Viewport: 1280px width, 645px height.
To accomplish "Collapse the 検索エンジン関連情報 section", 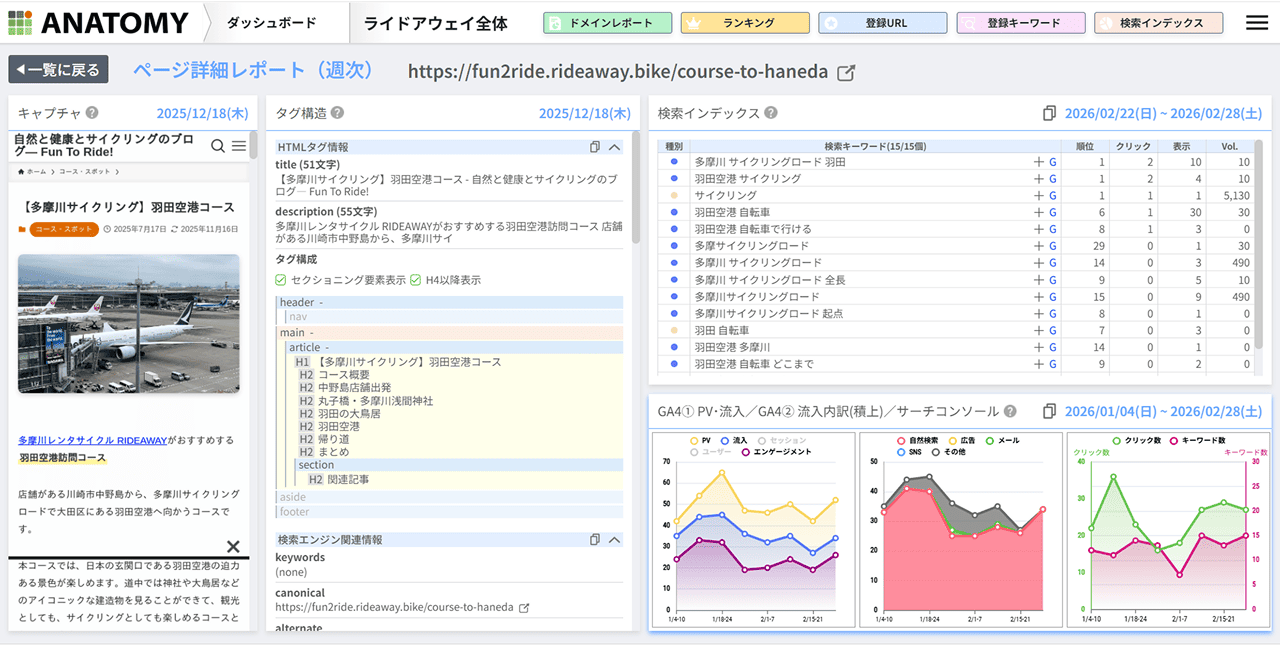I will pos(614,539).
